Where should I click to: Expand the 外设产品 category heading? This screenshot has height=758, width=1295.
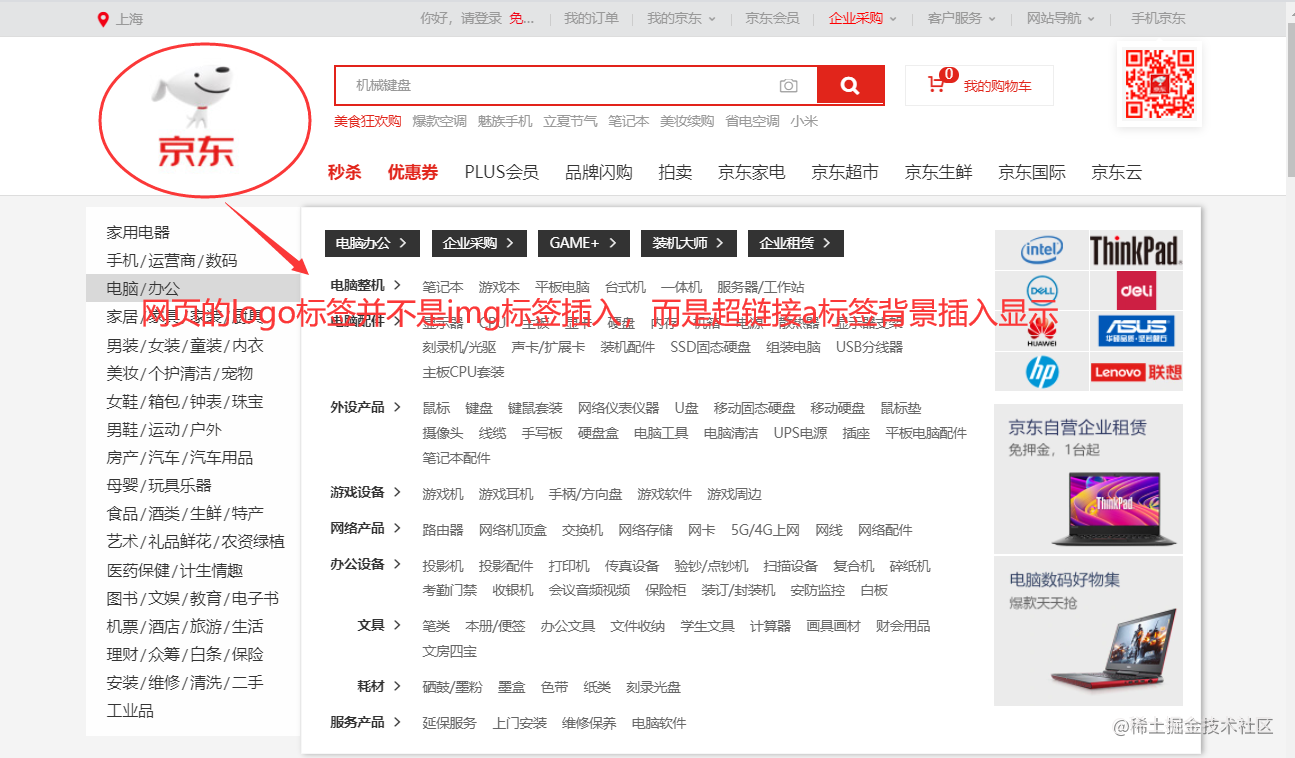(x=365, y=407)
